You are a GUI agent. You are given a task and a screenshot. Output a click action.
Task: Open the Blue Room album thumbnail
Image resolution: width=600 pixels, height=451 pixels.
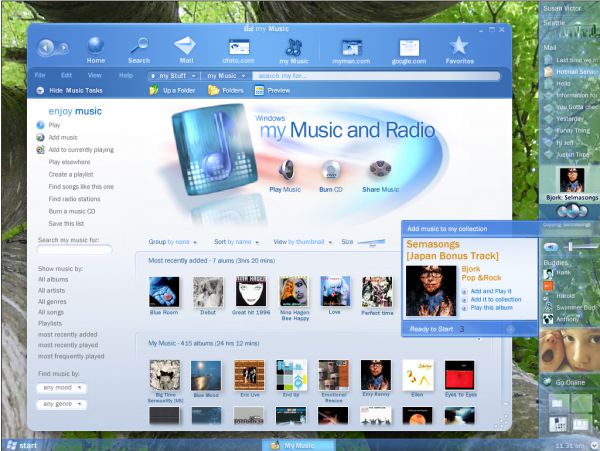pyautogui.click(x=164, y=292)
